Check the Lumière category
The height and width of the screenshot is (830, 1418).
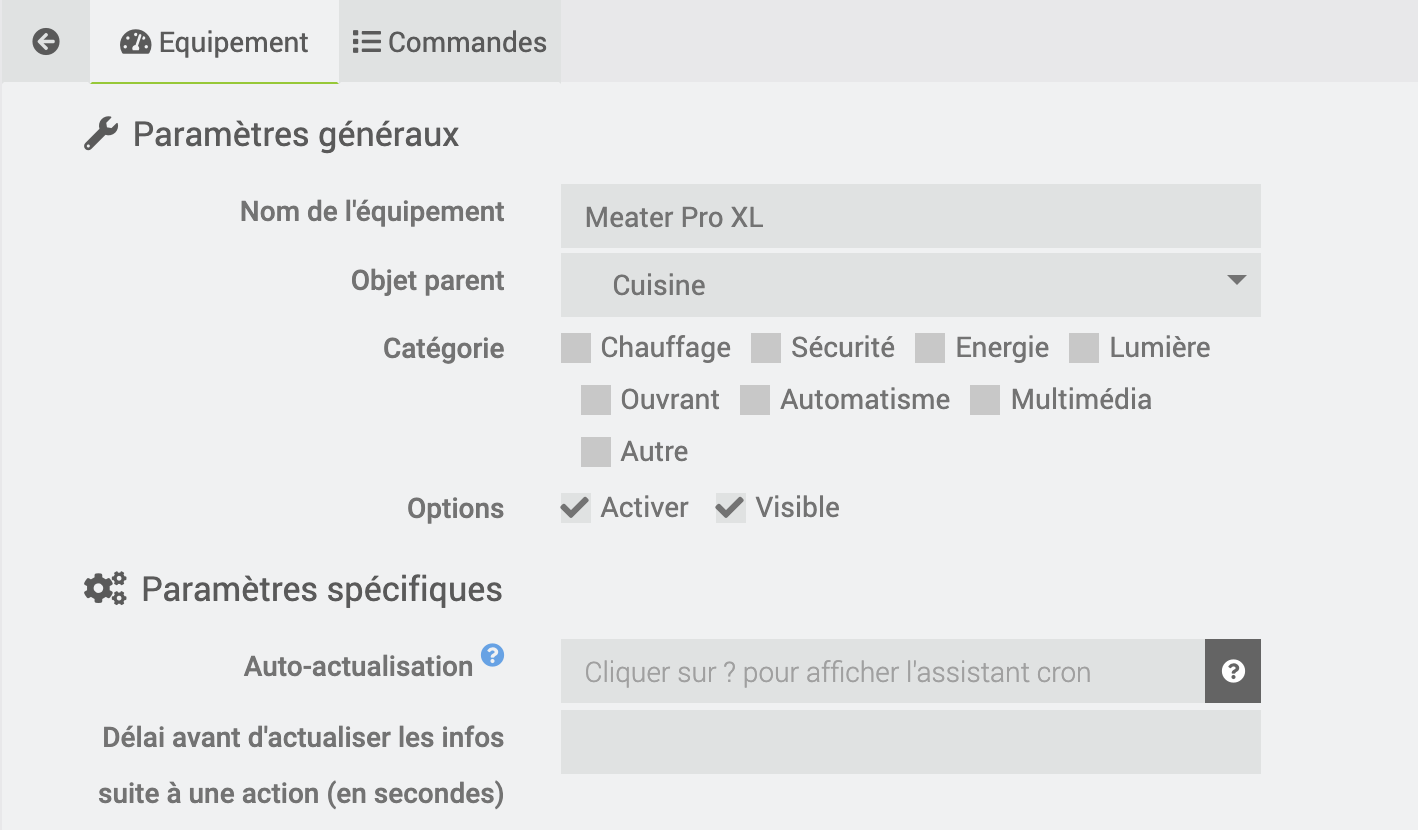click(x=1084, y=347)
